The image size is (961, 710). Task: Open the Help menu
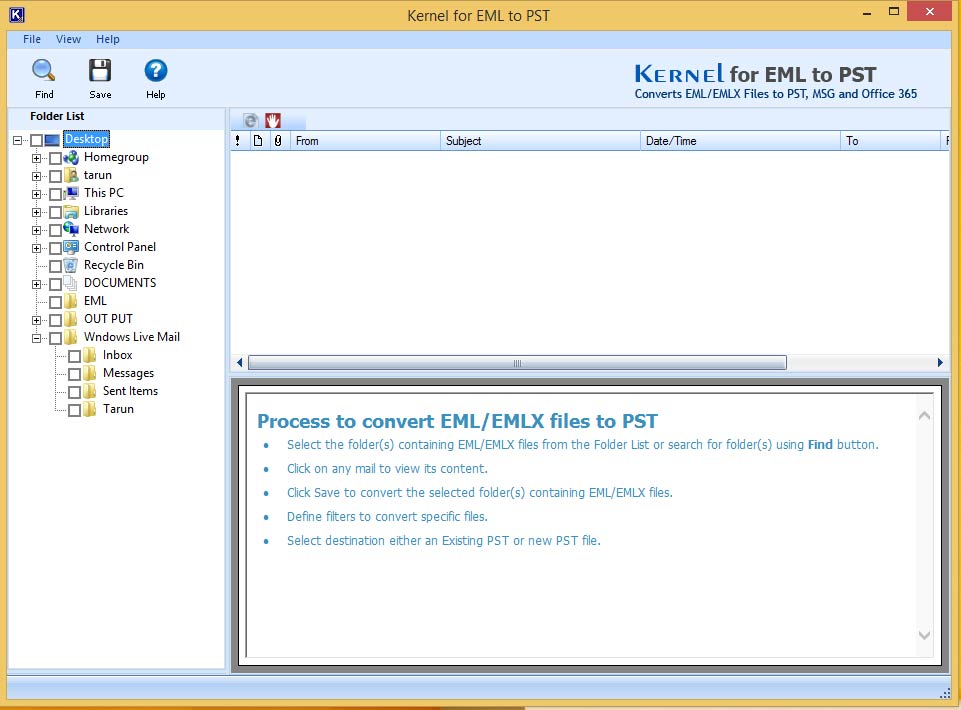pyautogui.click(x=107, y=39)
